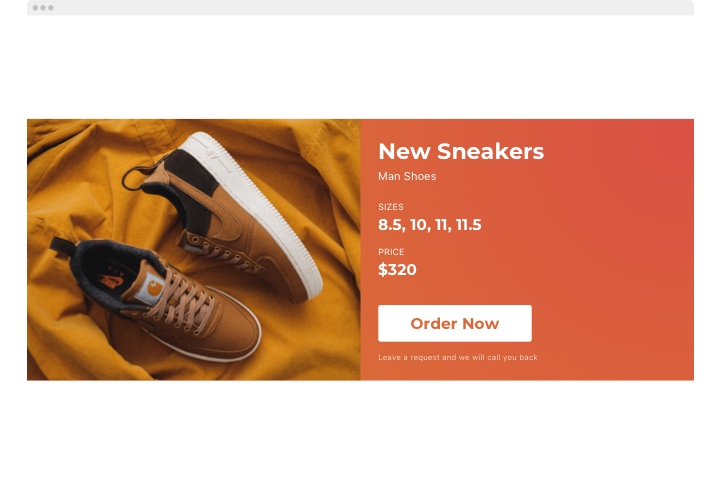
Task: Click the orange insole logo inside lower sneaker
Action: (110, 281)
